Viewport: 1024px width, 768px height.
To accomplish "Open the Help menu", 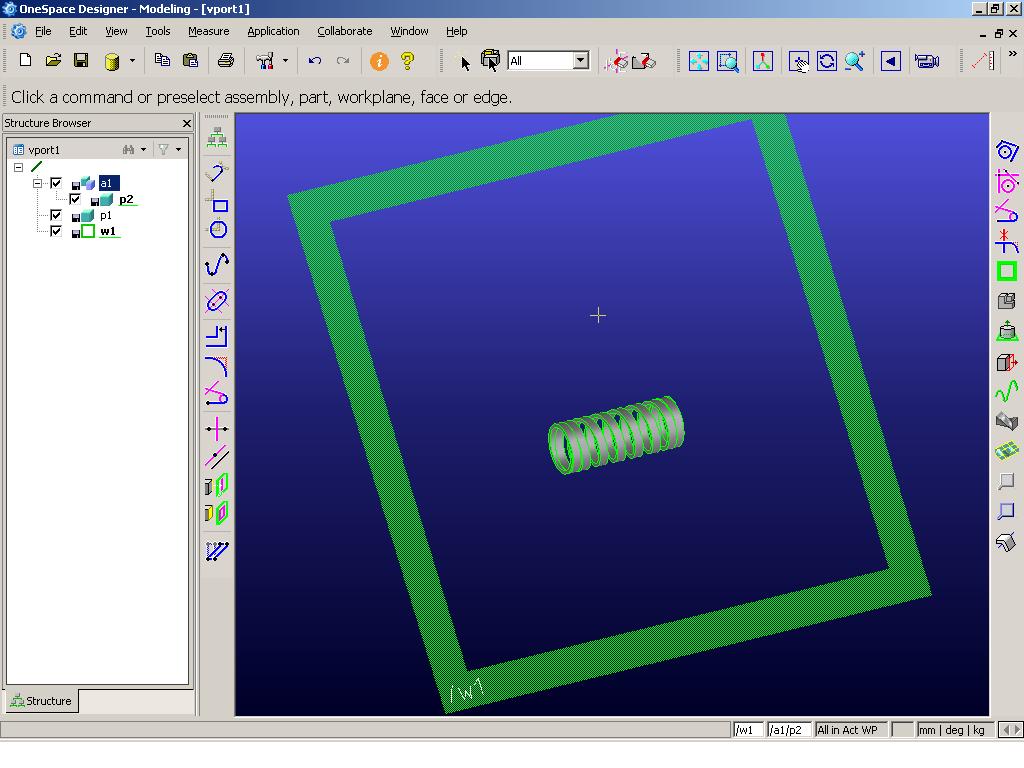I will coord(456,31).
